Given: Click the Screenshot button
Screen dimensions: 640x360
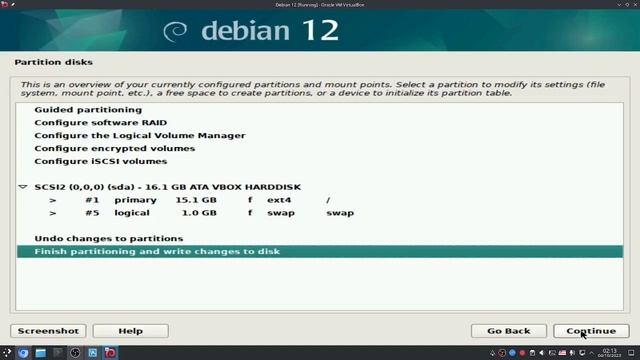Looking at the screenshot, I should (x=48, y=331).
